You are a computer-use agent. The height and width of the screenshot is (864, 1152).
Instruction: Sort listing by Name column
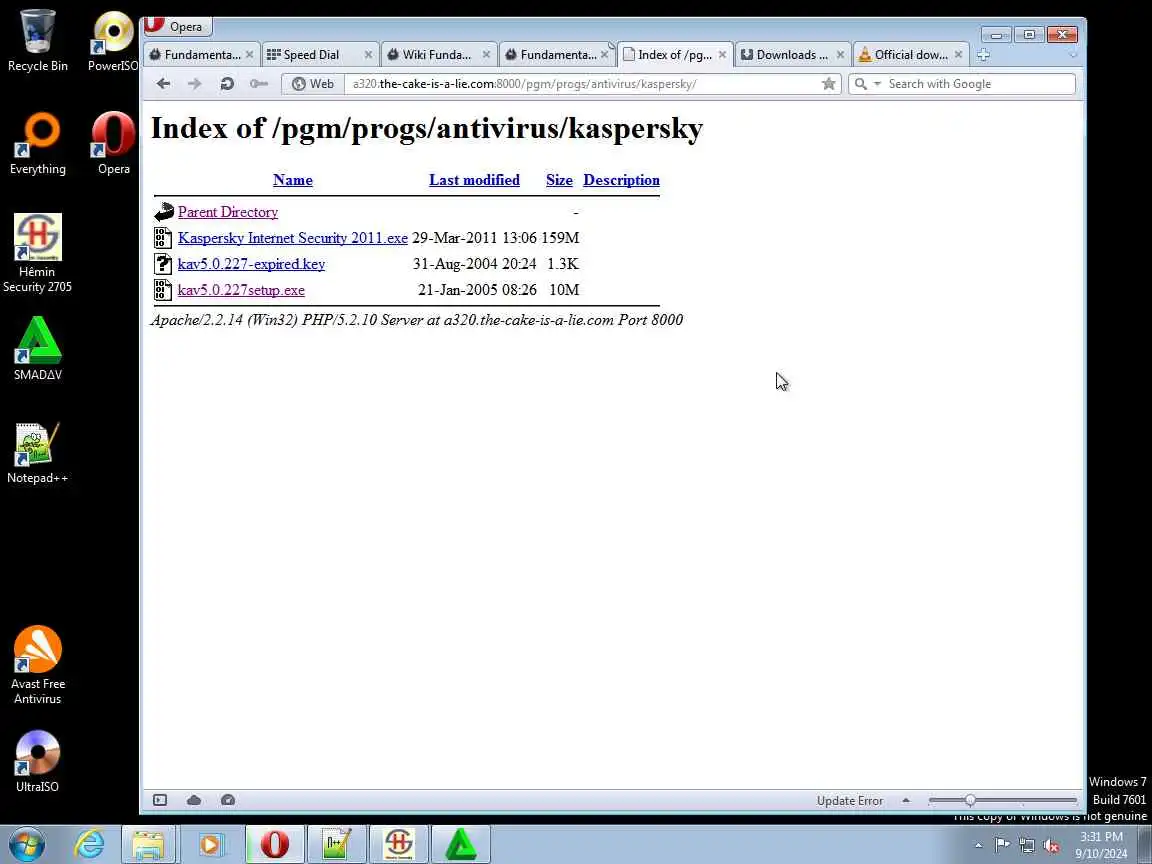pyautogui.click(x=292, y=180)
